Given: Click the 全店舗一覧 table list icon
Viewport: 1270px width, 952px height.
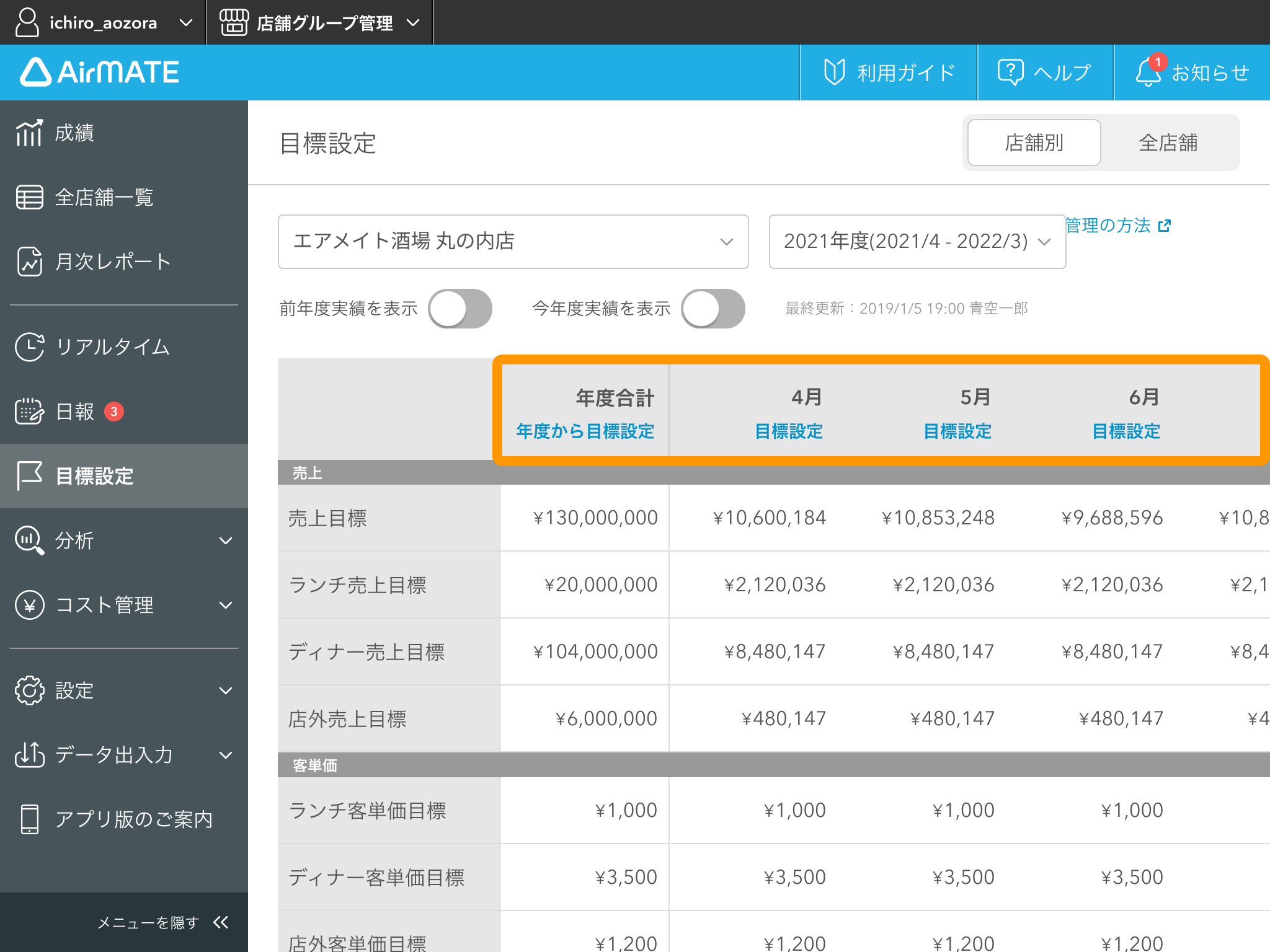Looking at the screenshot, I should point(29,197).
